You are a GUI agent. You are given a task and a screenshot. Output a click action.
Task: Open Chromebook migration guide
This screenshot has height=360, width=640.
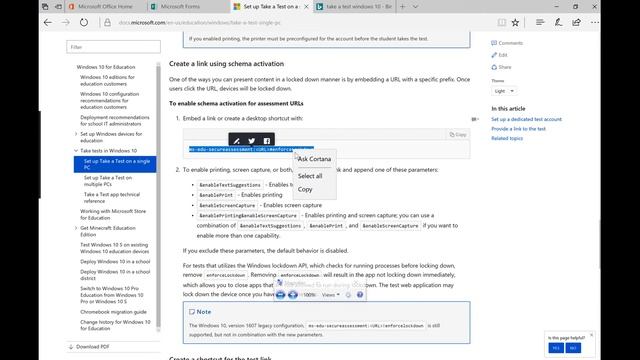tap(113, 312)
